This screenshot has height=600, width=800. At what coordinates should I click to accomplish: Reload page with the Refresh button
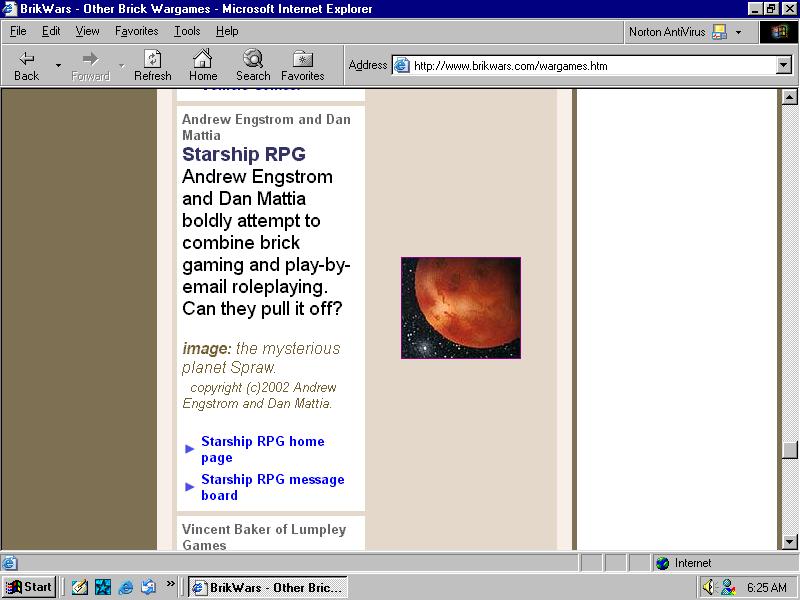(153, 66)
